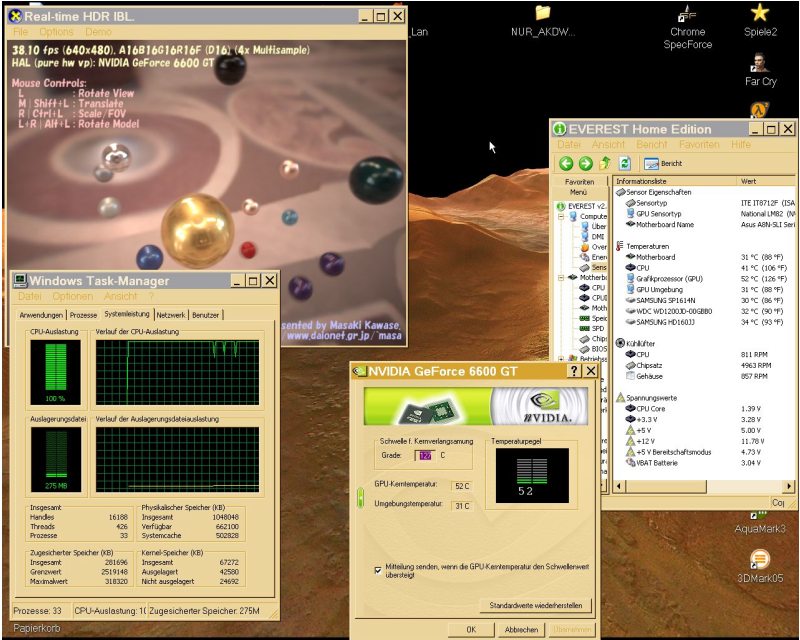Click Abbrechen in NVIDIA dialog
The height and width of the screenshot is (640, 800).
pyautogui.click(x=521, y=629)
